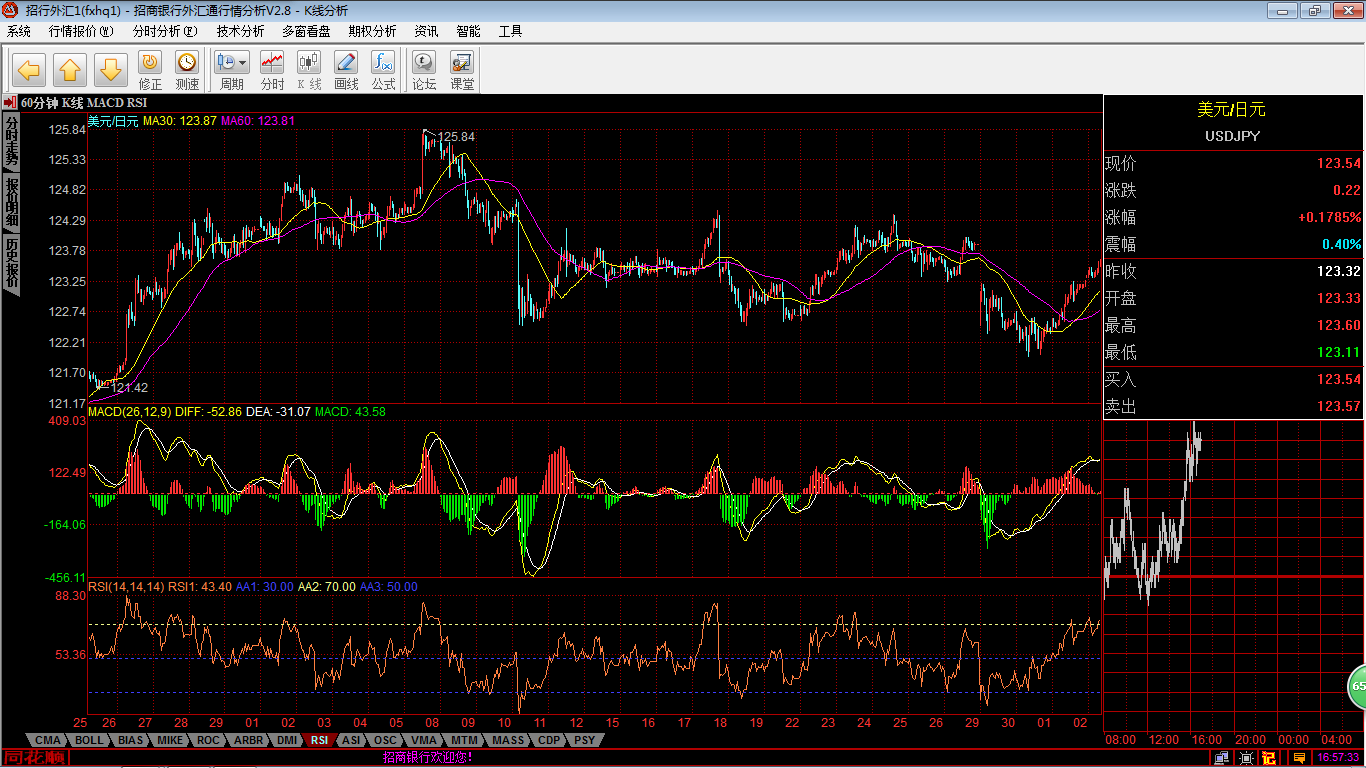1366x768 pixels.
Task: Click the orange message bubble status icon
Action: coord(1299,758)
